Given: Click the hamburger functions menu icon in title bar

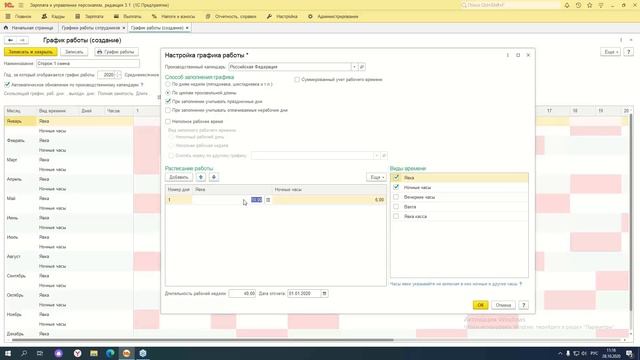Looking at the screenshot, I should click(x=21, y=5).
